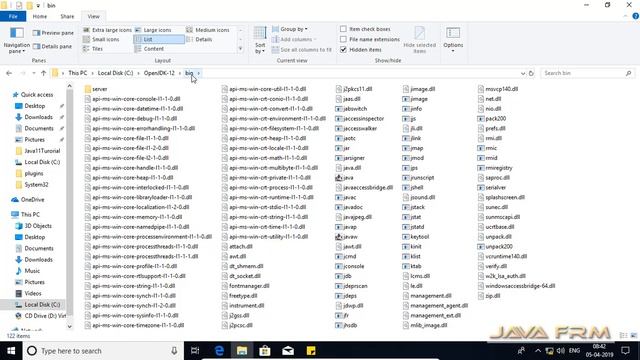Go up one folder level

(x=43, y=73)
